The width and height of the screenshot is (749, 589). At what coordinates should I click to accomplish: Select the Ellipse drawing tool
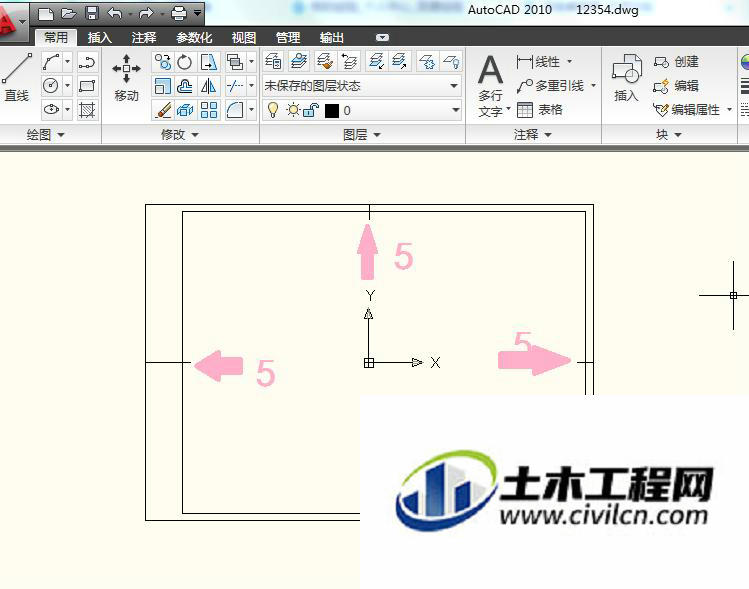point(51,110)
